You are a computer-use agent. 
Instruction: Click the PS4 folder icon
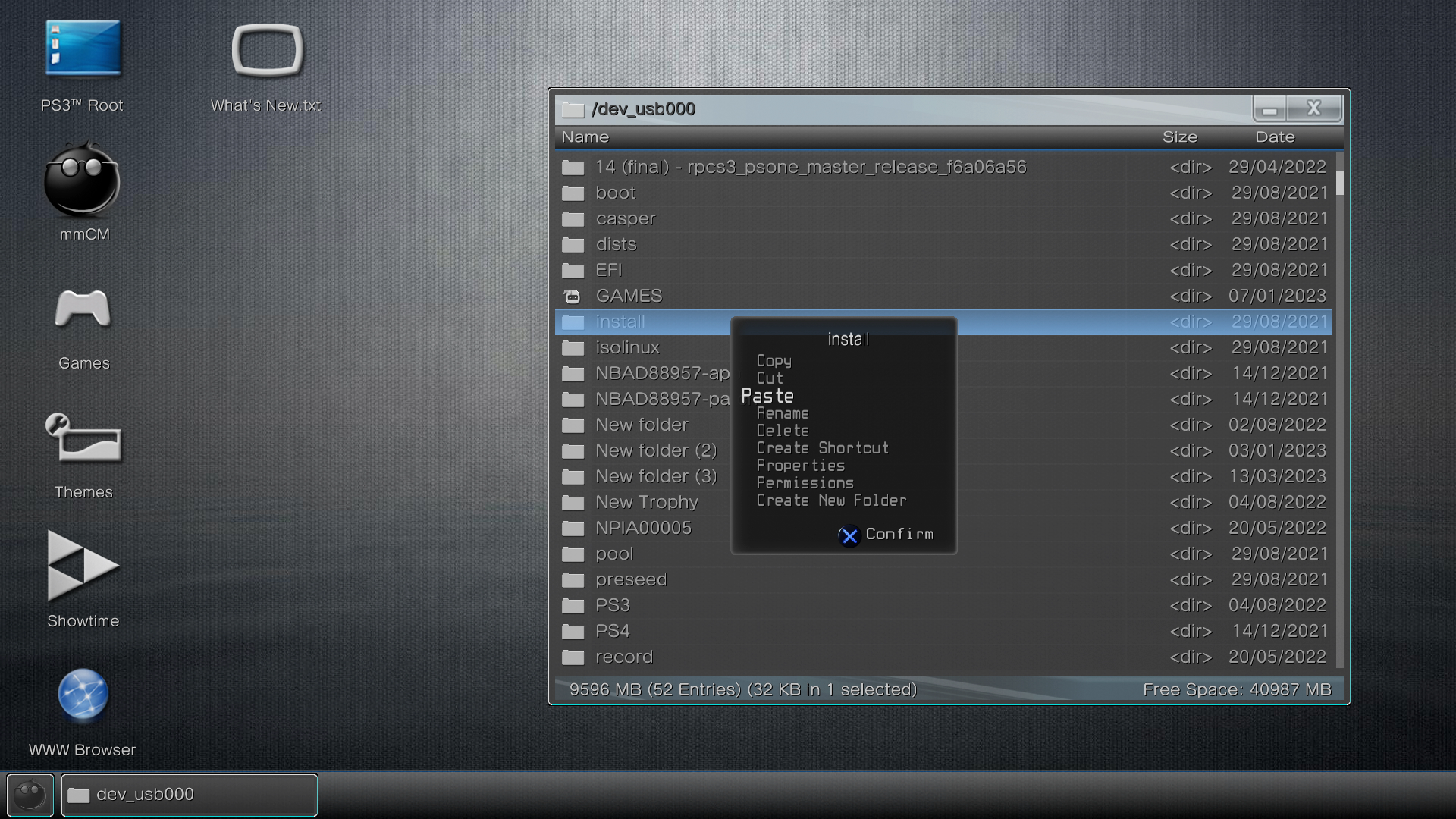[573, 631]
